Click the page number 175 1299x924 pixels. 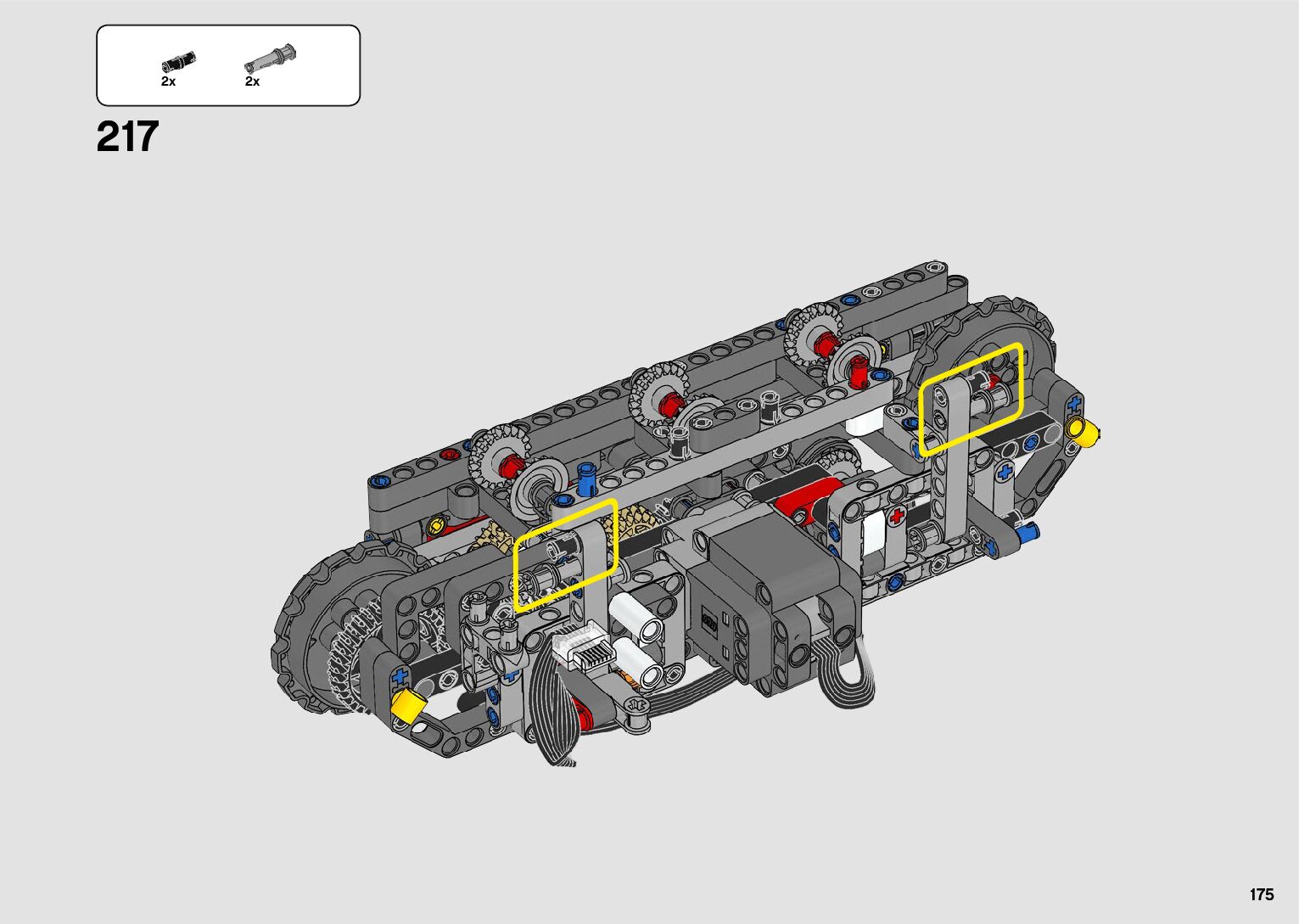point(1261,894)
